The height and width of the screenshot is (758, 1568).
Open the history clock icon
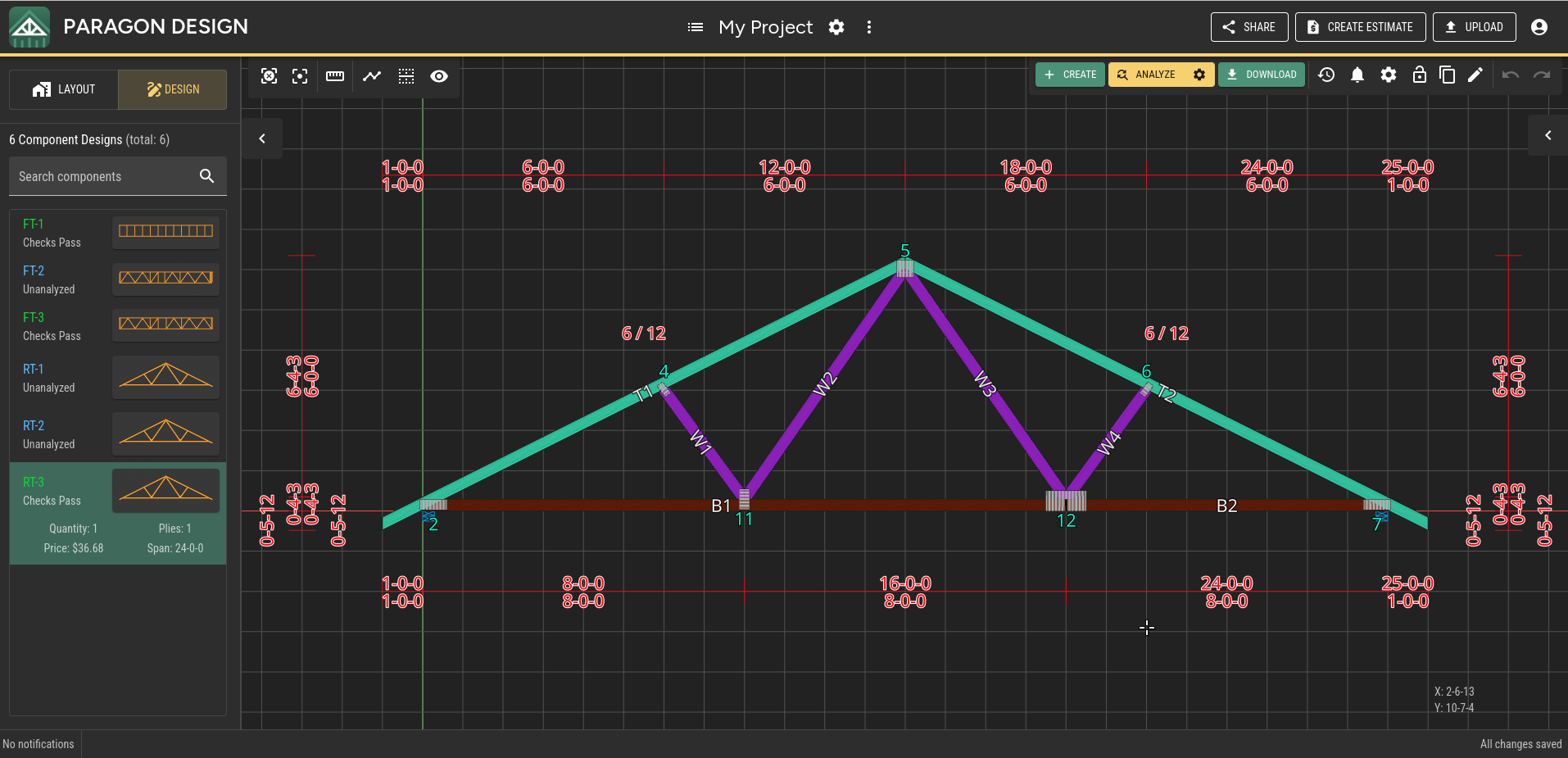coord(1326,75)
